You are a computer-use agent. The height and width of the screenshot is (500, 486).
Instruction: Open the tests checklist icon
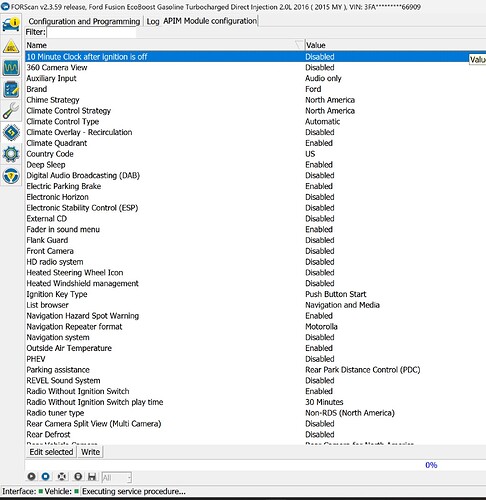[x=11, y=89]
